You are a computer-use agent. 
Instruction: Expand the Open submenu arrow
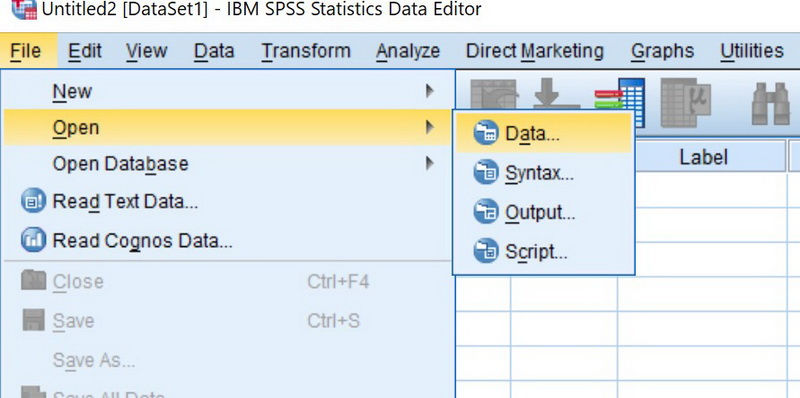pyautogui.click(x=430, y=127)
